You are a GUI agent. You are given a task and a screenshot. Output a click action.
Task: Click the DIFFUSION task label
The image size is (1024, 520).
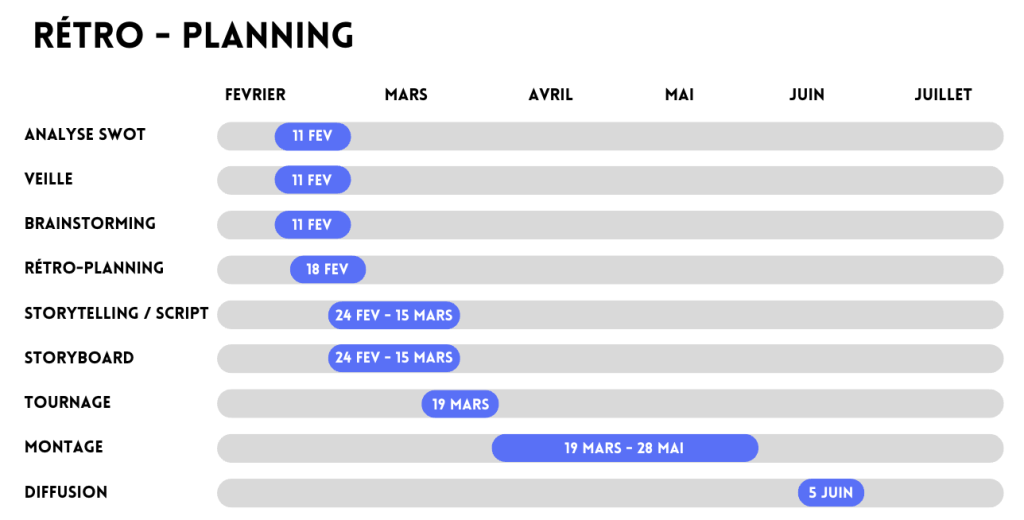(66, 492)
